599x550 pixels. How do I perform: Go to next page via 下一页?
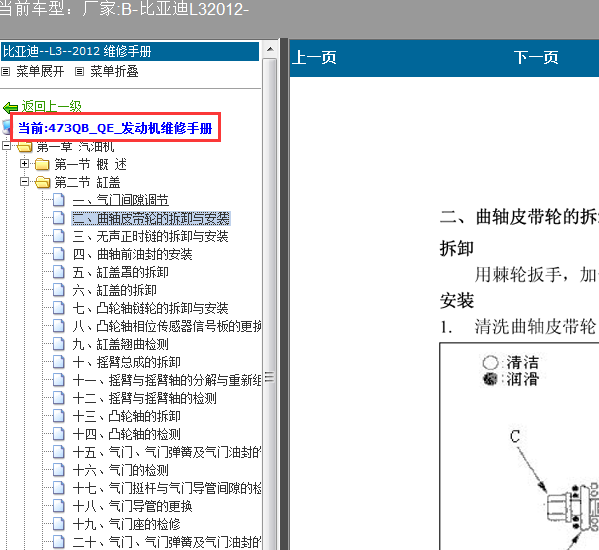click(x=536, y=57)
